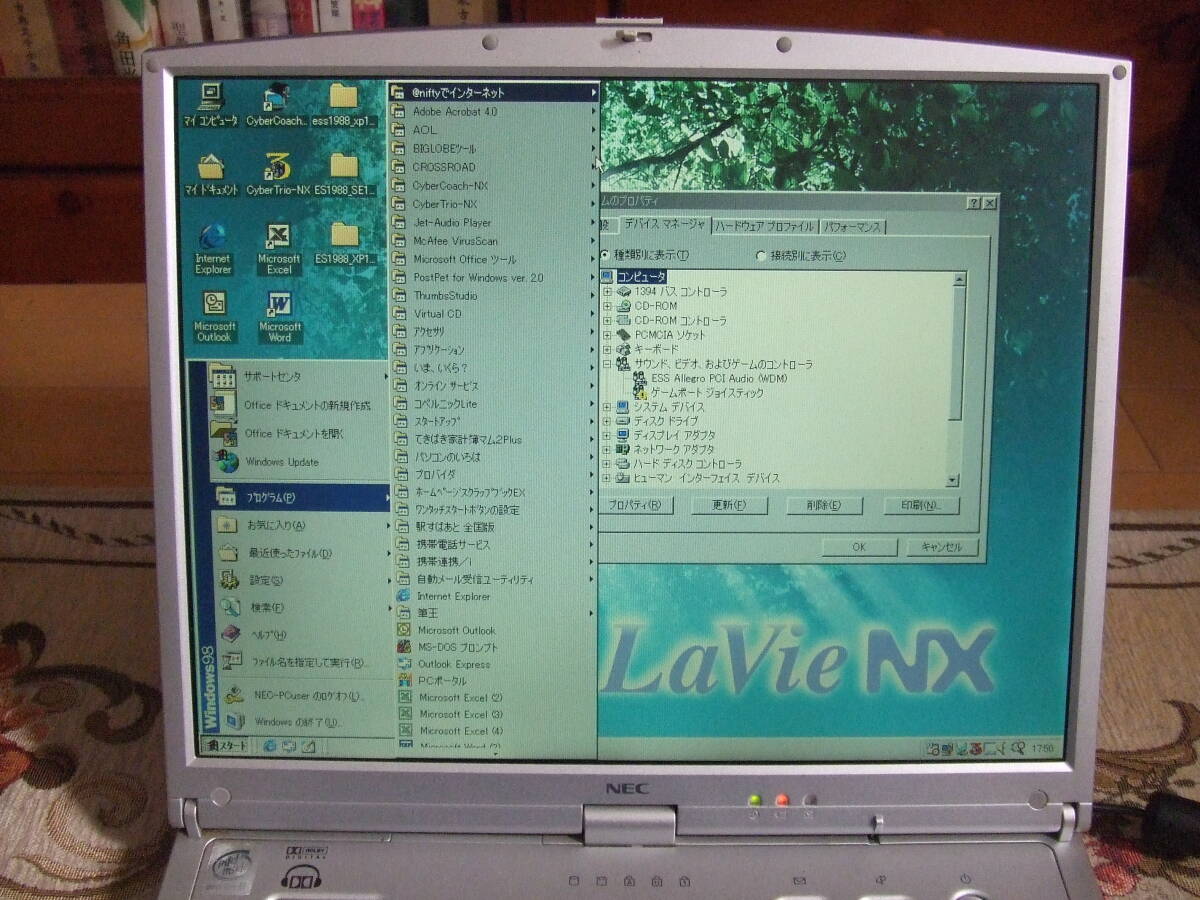Select 接続別に表示 radio button

762,256
